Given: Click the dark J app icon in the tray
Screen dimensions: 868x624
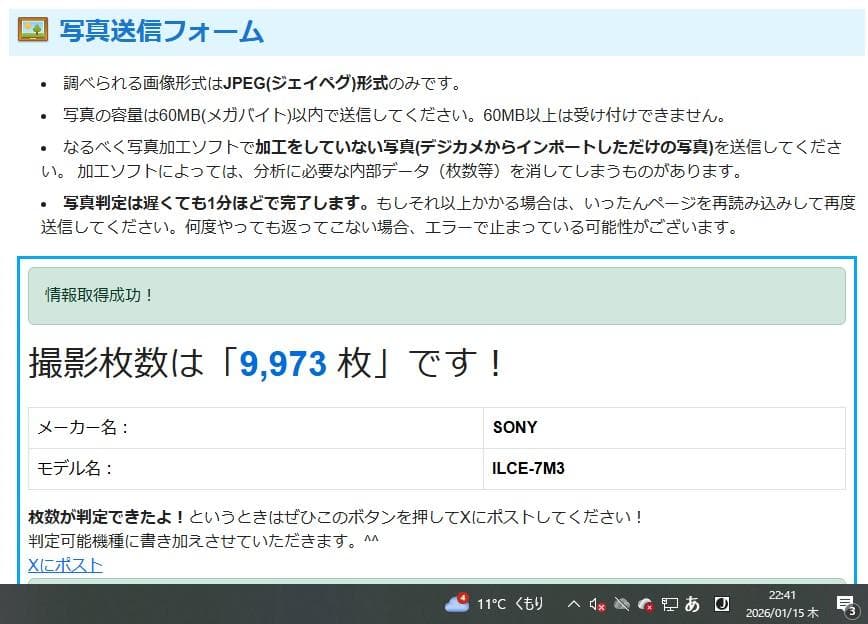Looking at the screenshot, I should pos(720,603).
